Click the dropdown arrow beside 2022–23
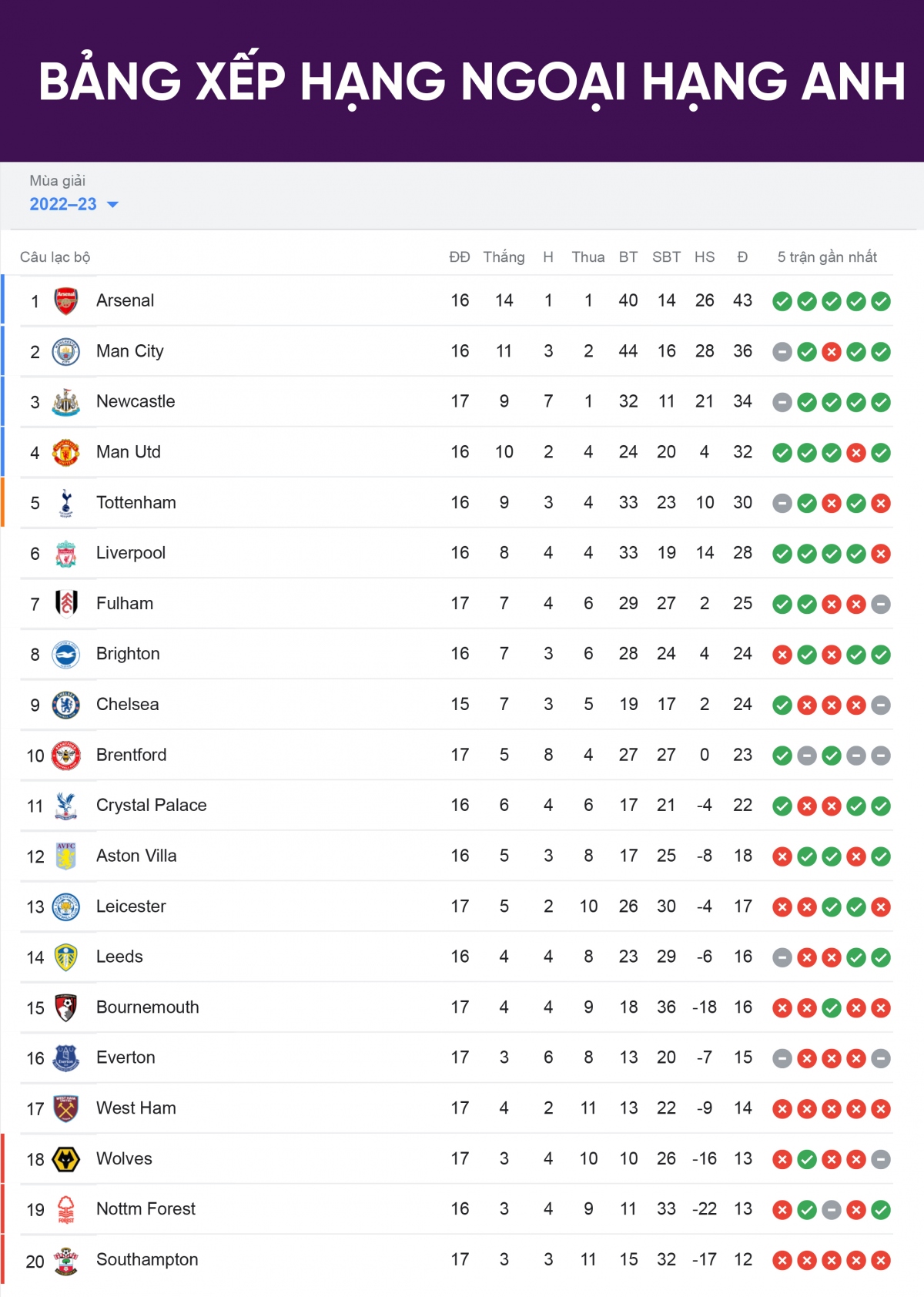The height and width of the screenshot is (1297, 924). point(113,205)
